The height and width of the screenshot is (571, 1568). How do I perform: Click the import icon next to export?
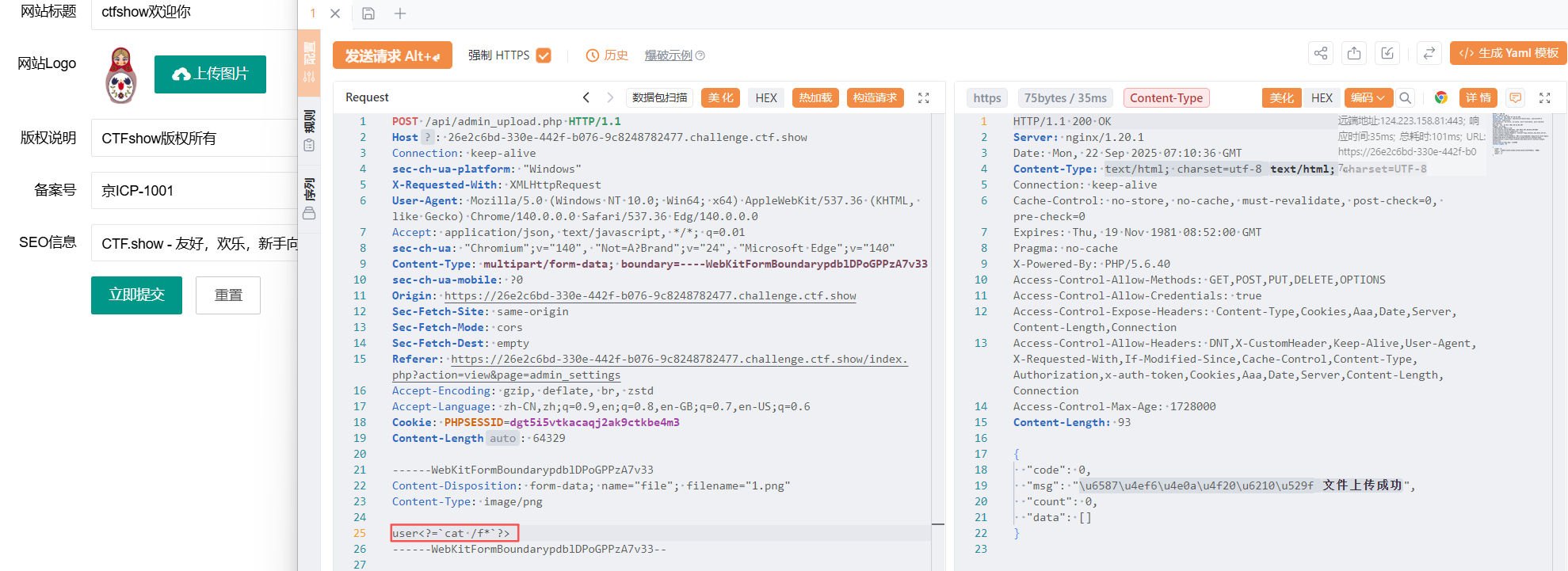(x=1387, y=53)
